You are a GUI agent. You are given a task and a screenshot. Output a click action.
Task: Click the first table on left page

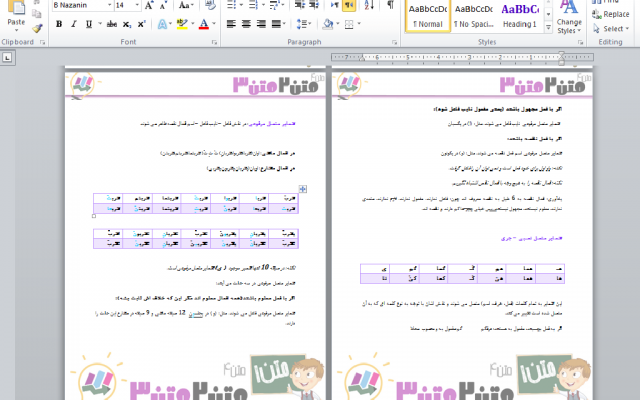tap(196, 203)
